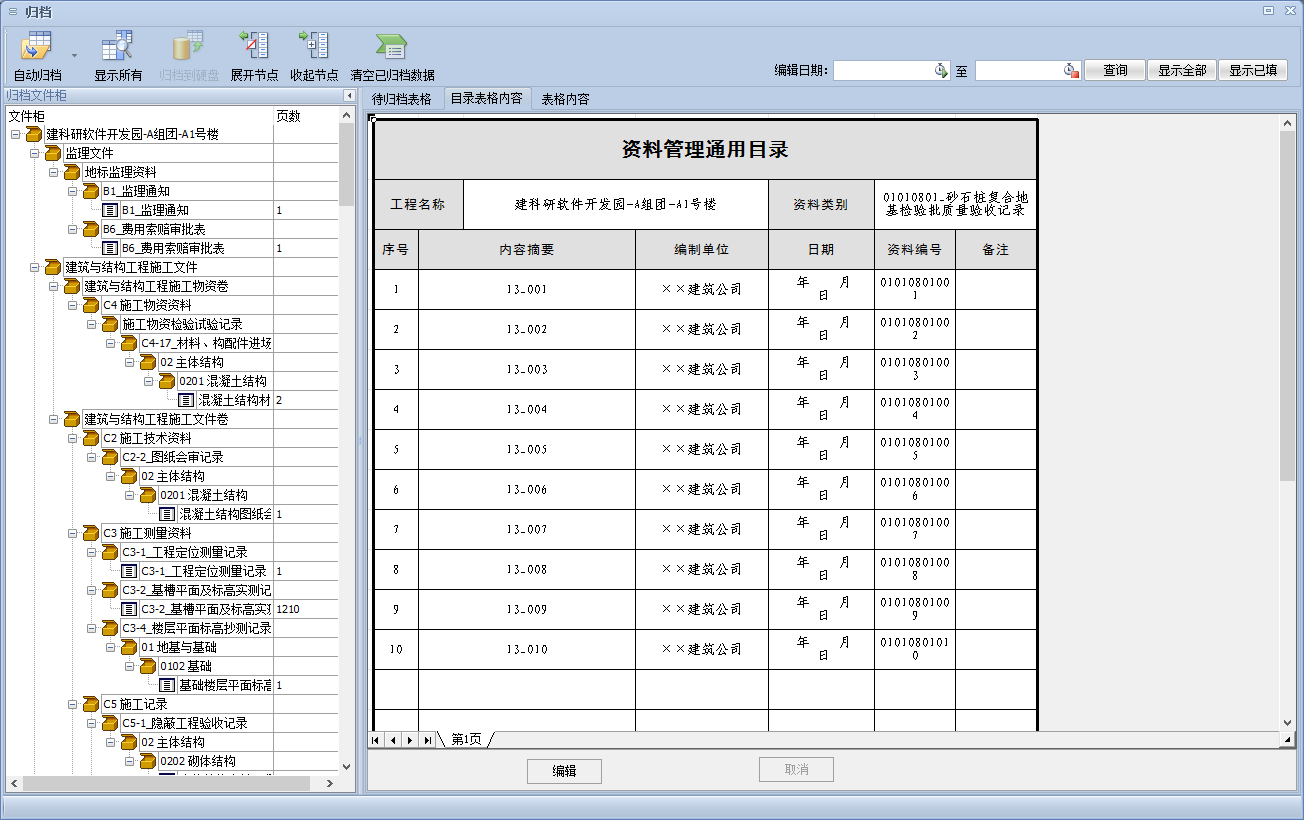The image size is (1304, 820).
Task: Open the end date calendar picker icon
Action: [x=1072, y=70]
